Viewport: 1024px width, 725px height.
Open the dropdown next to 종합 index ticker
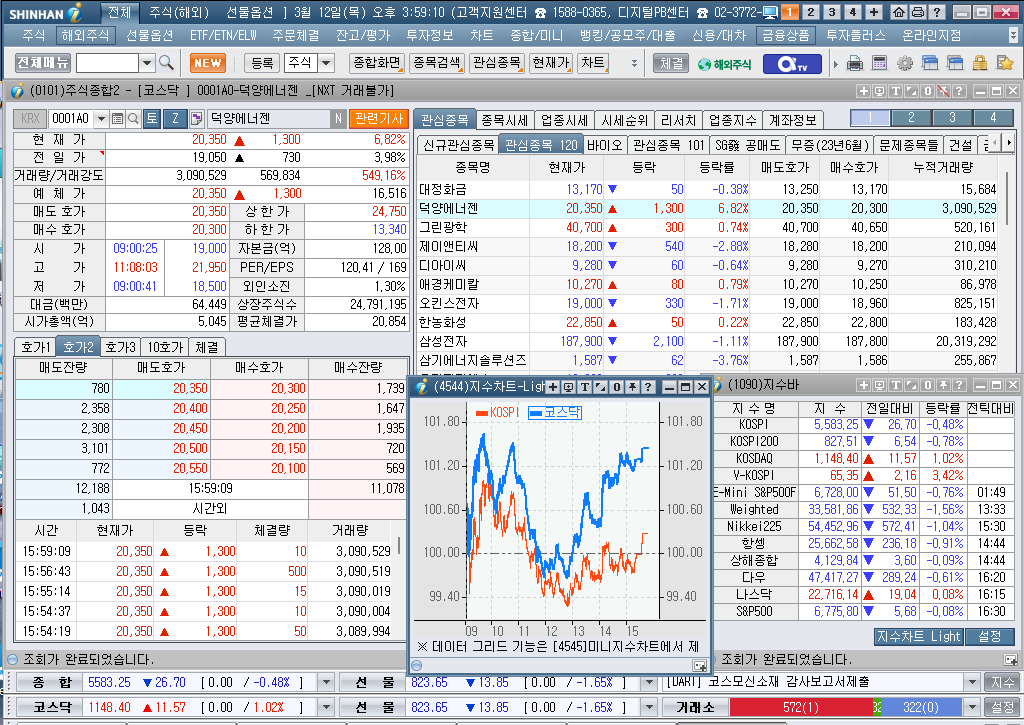tap(326, 683)
